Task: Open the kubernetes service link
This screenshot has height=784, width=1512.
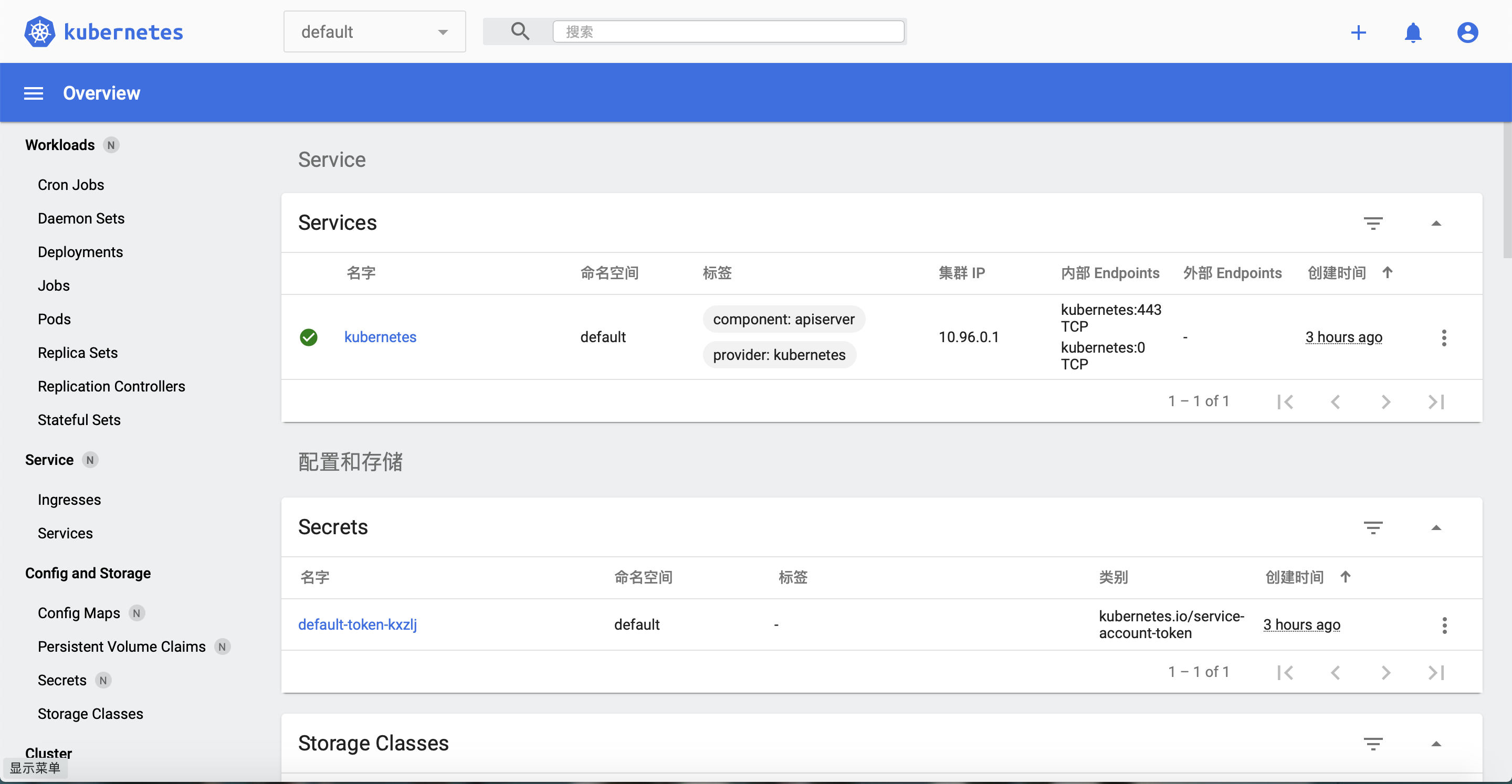Action: [x=380, y=337]
